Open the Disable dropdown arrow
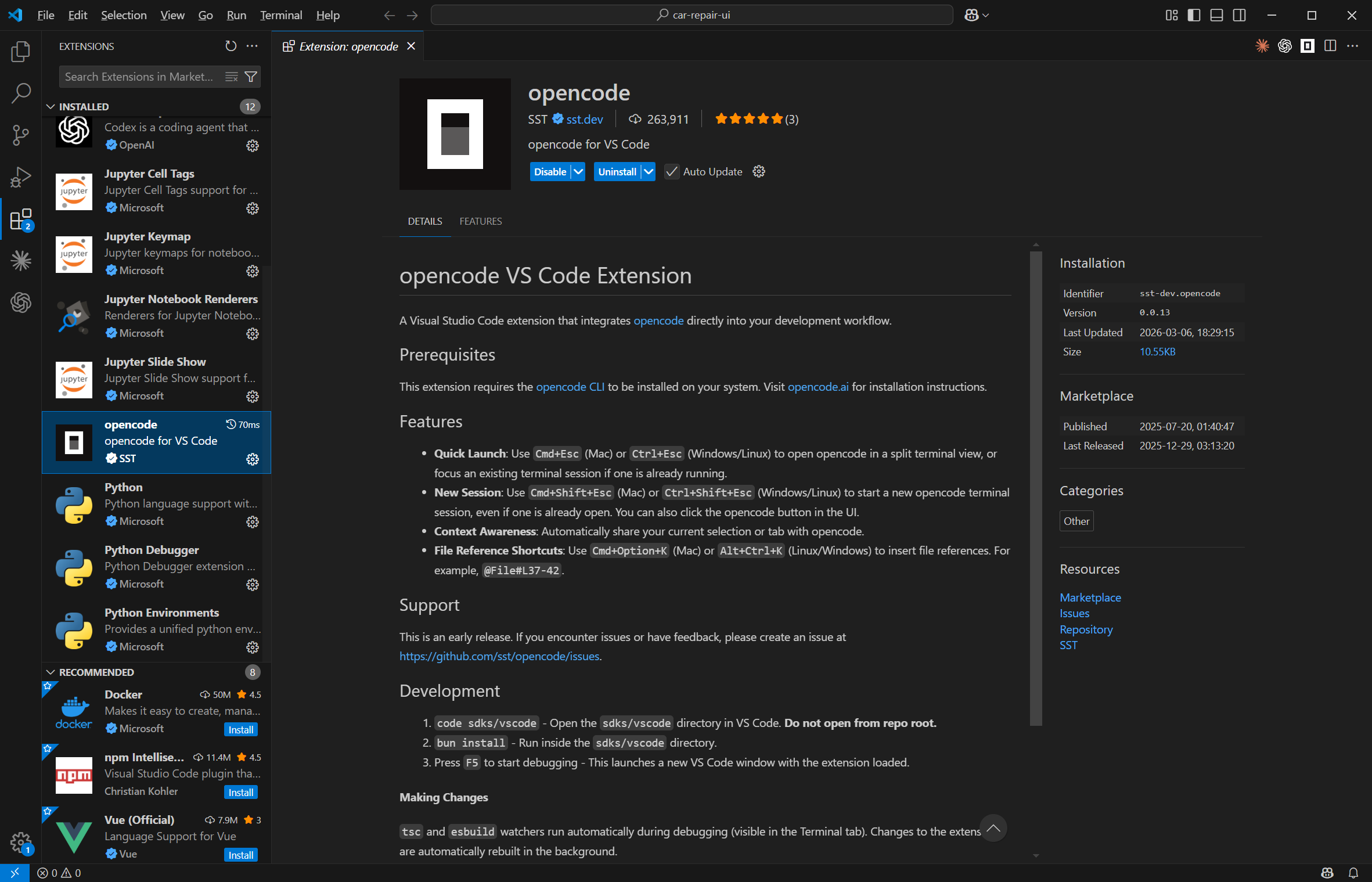The image size is (1372, 882). 578,171
